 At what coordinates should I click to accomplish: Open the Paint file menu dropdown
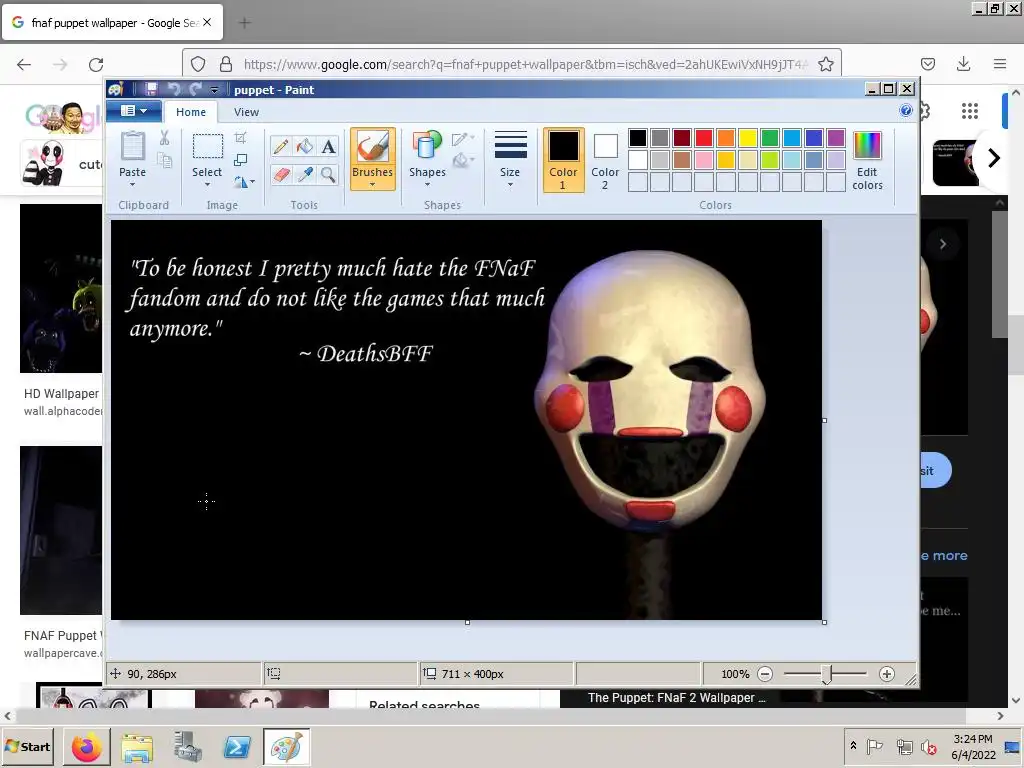135,111
